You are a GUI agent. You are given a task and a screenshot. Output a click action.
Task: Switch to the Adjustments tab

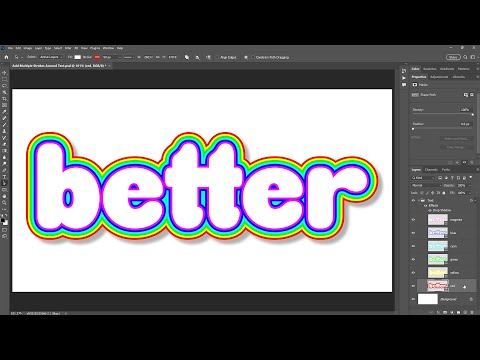[x=439, y=77]
